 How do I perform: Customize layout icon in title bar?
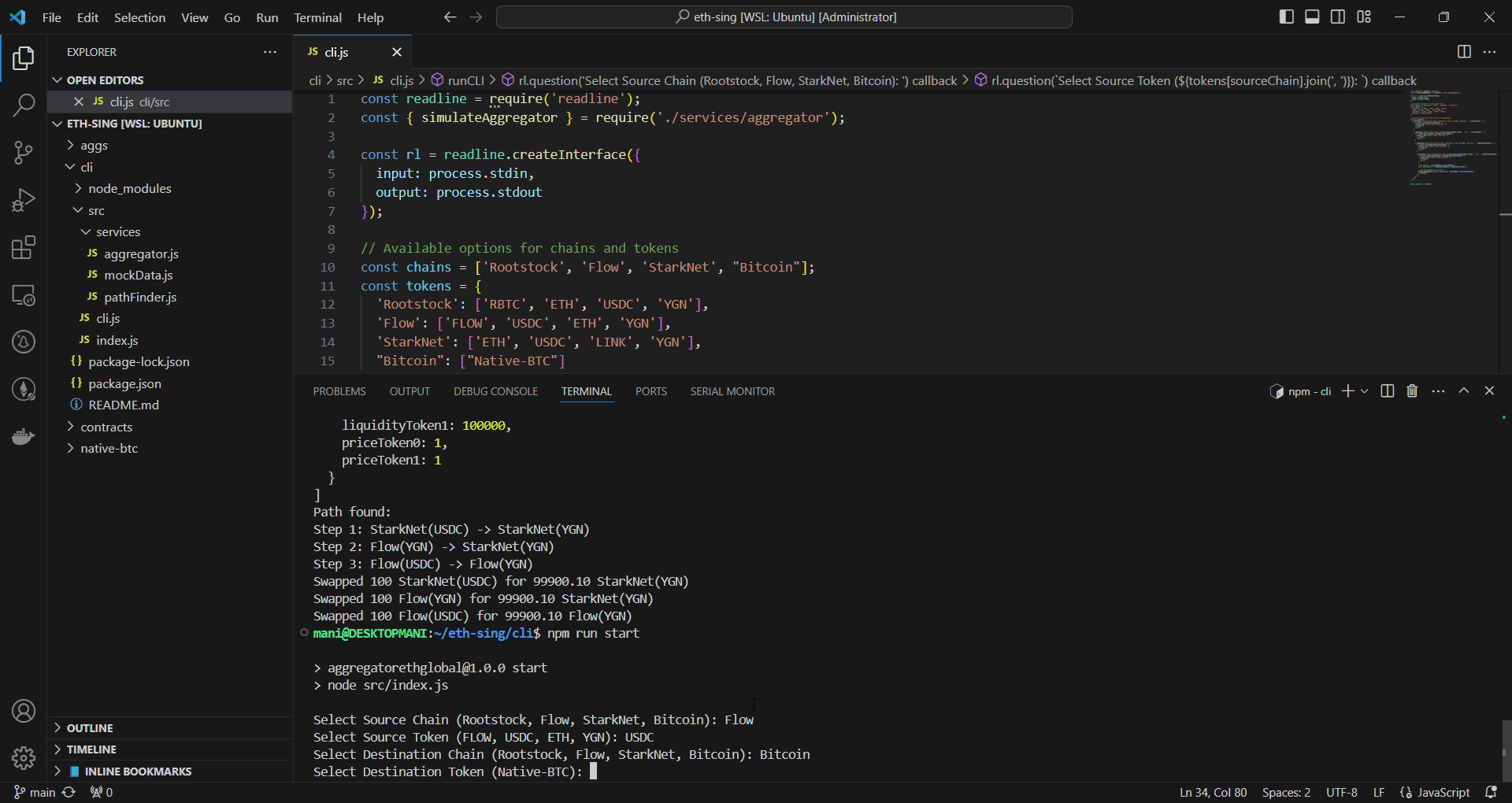pyautogui.click(x=1364, y=17)
